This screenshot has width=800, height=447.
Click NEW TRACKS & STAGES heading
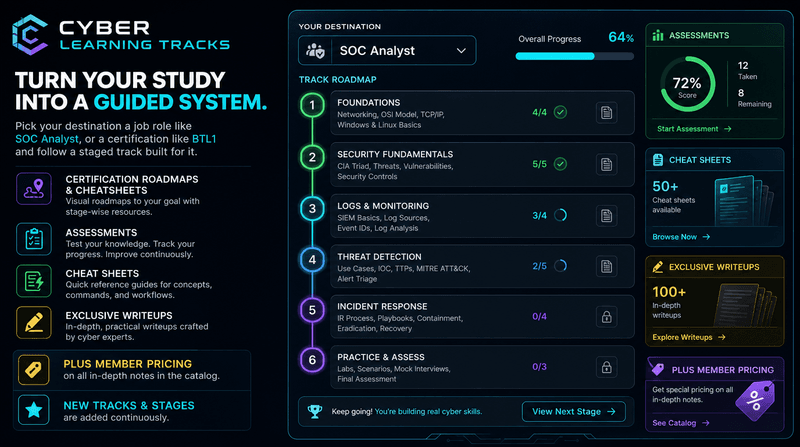pyautogui.click(x=129, y=405)
